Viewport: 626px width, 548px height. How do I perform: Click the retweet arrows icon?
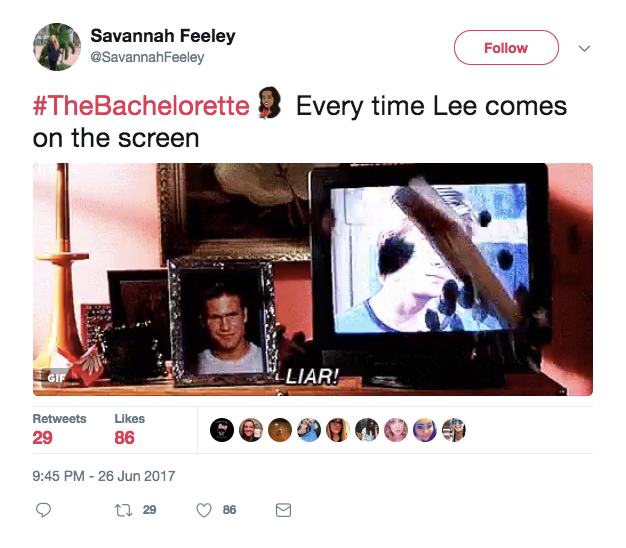tap(123, 510)
